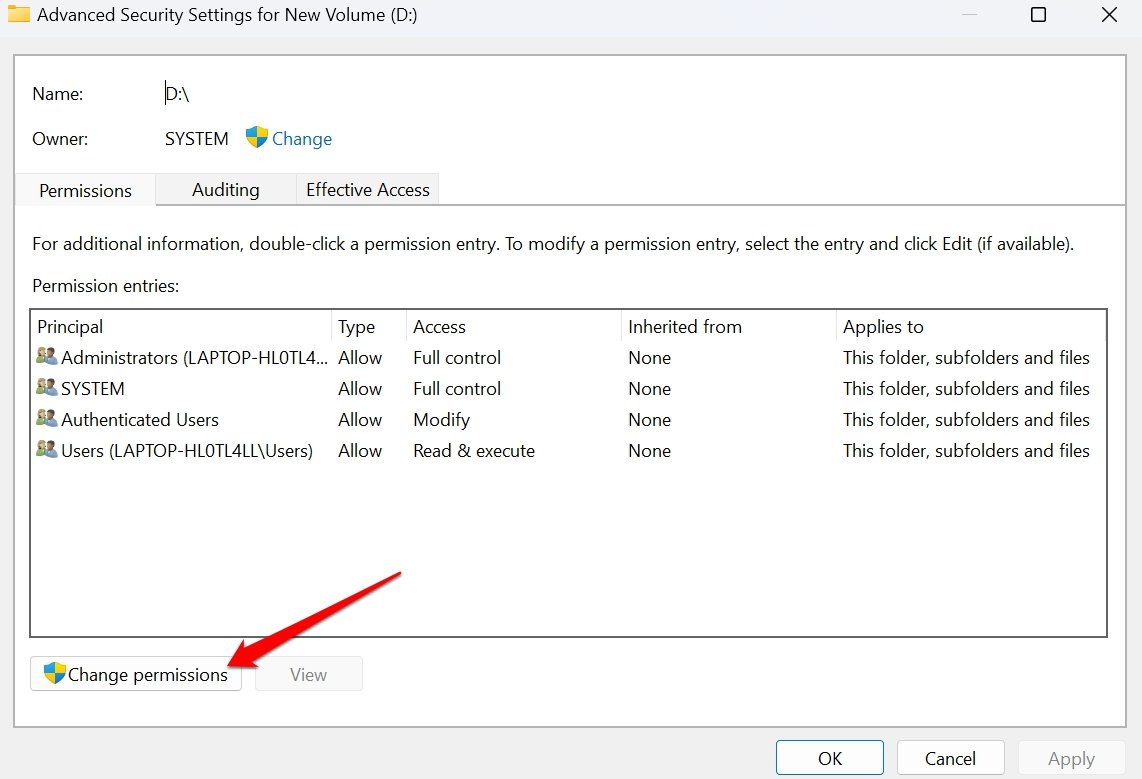Click the Authenticated Users group icon

coord(47,419)
